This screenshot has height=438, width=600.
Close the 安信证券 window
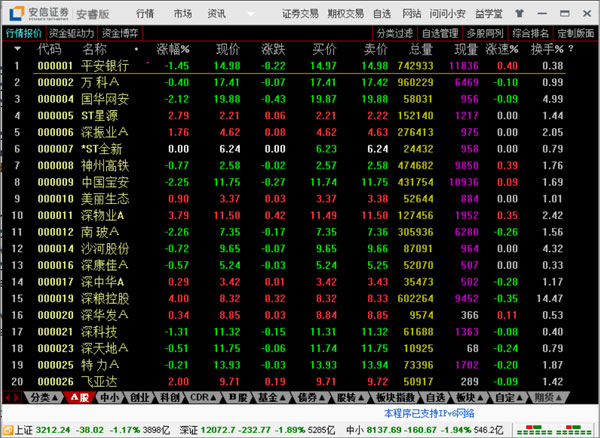point(587,14)
